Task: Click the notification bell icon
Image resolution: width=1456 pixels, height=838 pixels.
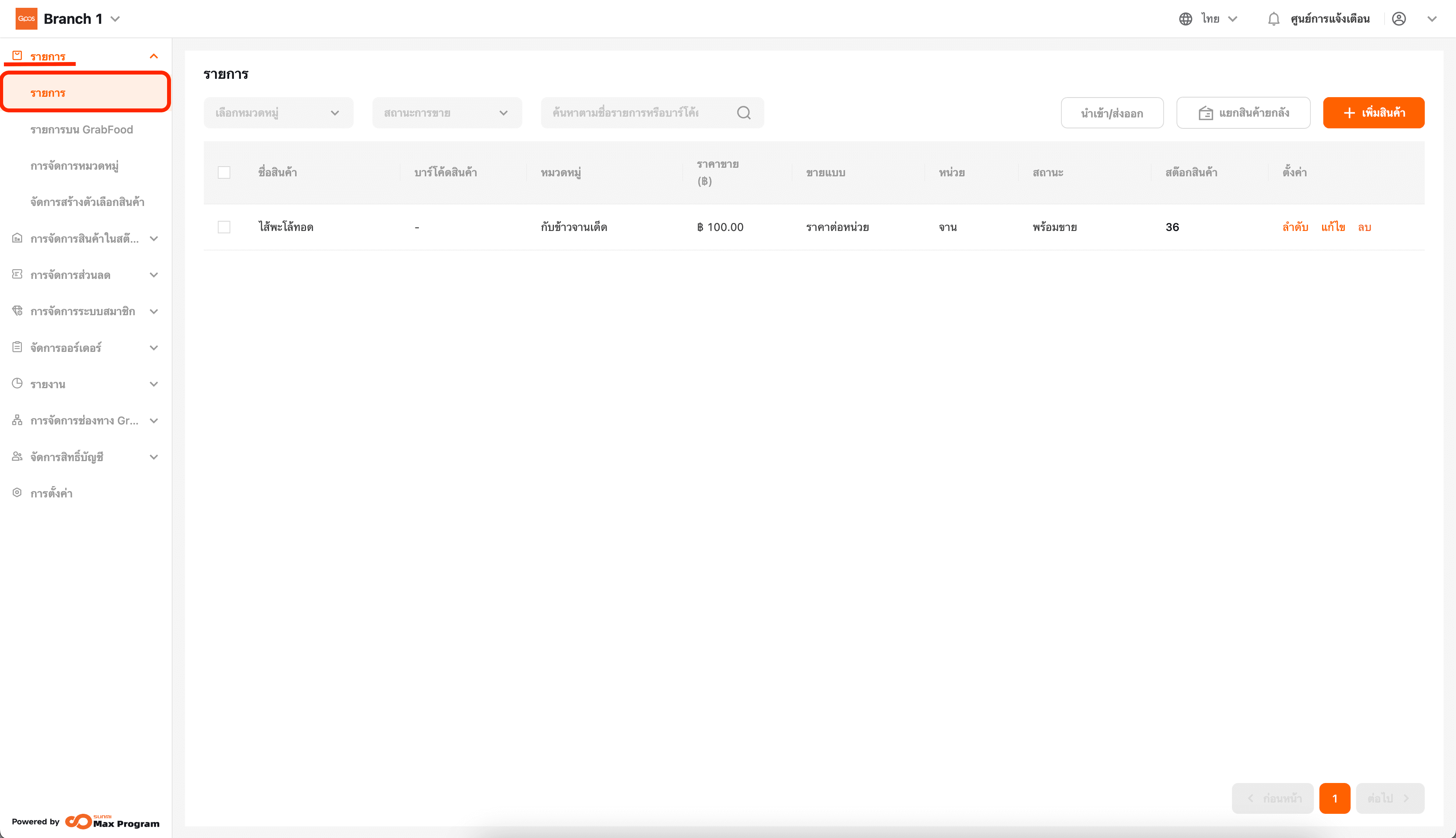Action: click(1273, 19)
